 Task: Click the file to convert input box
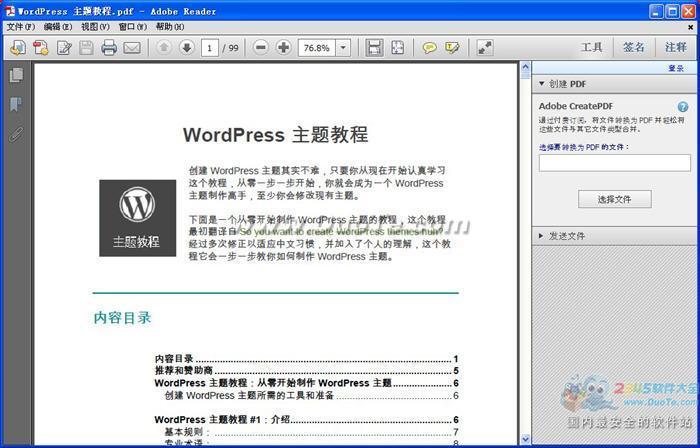[x=614, y=163]
